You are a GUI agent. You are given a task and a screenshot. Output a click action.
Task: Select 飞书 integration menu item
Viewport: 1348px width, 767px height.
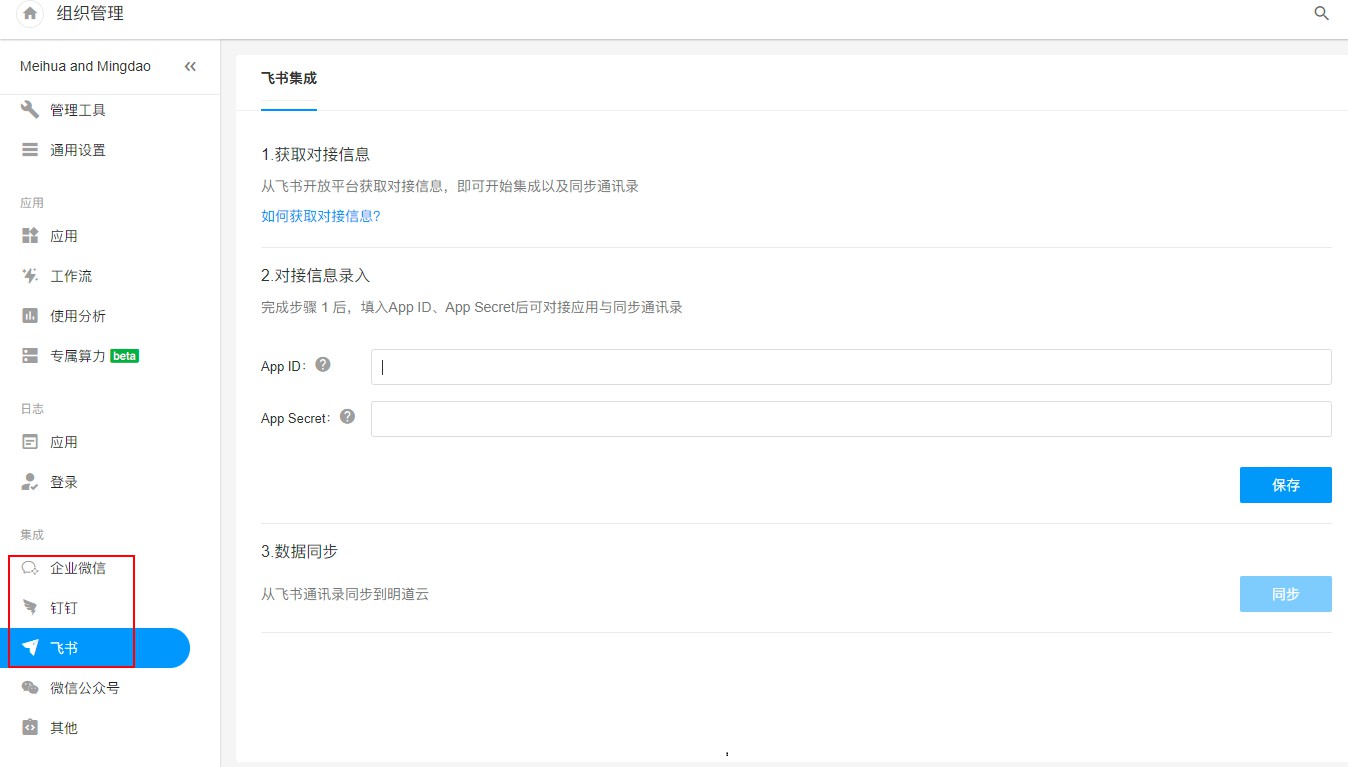[x=63, y=648]
